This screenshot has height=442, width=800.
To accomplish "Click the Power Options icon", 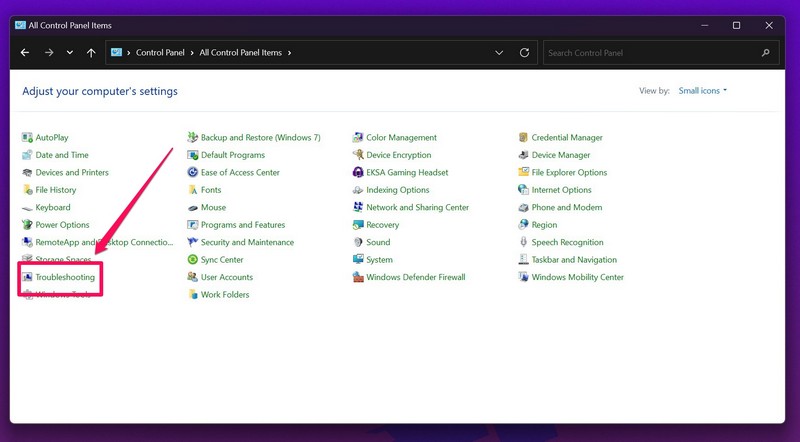I will pos(27,225).
